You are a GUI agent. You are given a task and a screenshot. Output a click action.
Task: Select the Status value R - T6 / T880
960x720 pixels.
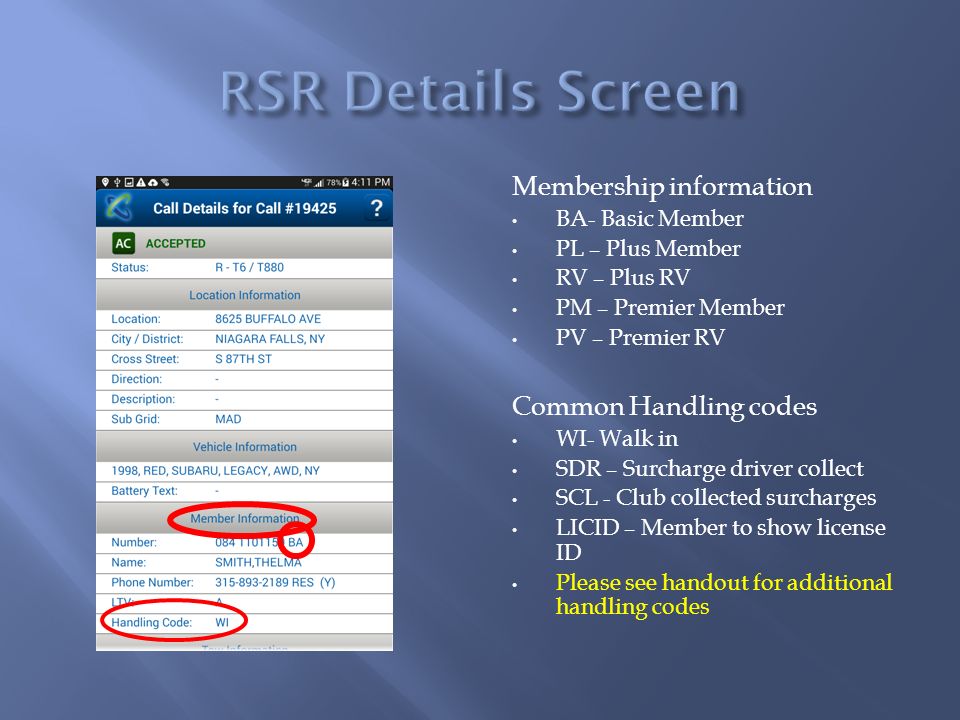[249, 268]
